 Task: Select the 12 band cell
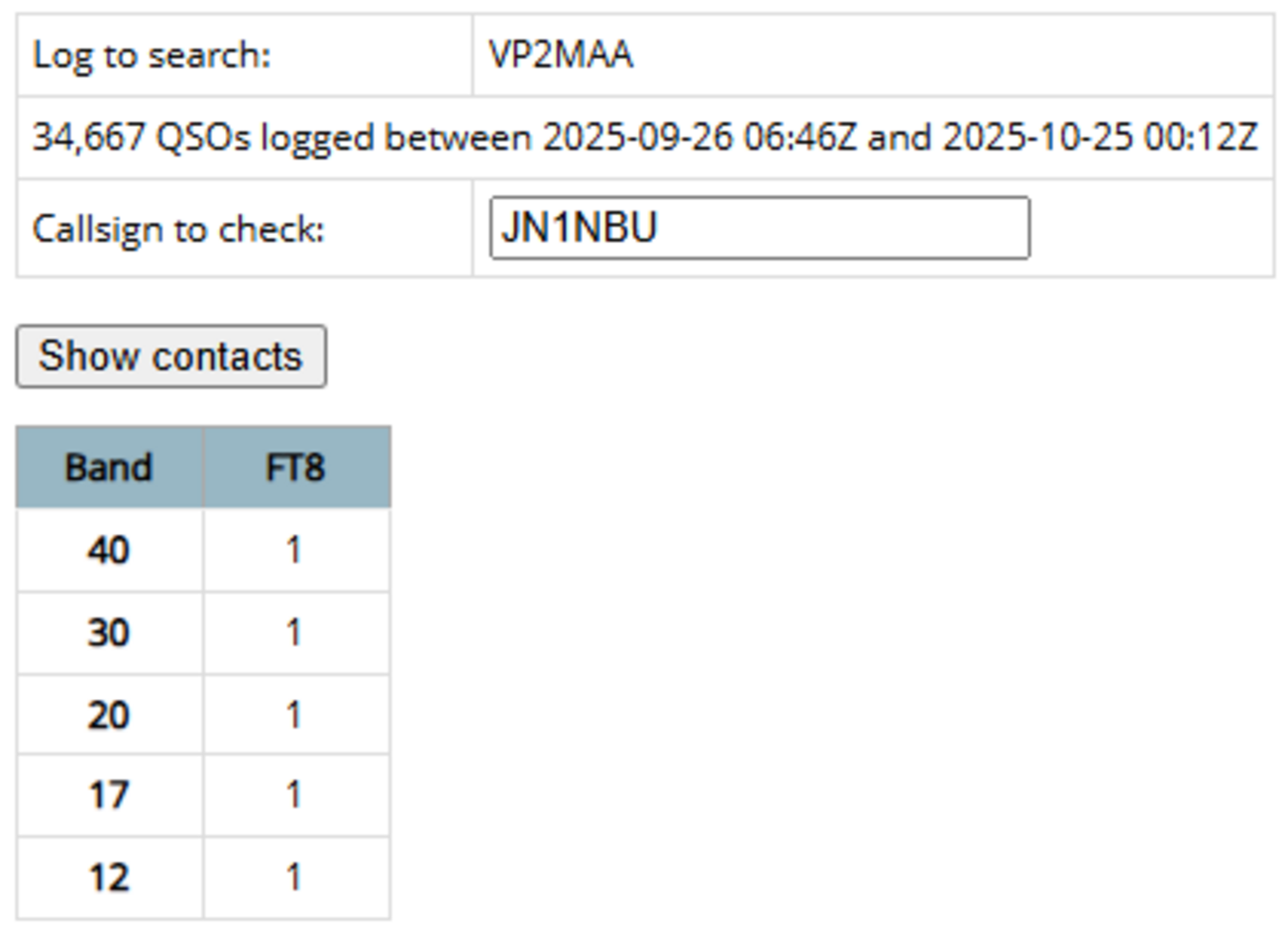[x=109, y=877]
